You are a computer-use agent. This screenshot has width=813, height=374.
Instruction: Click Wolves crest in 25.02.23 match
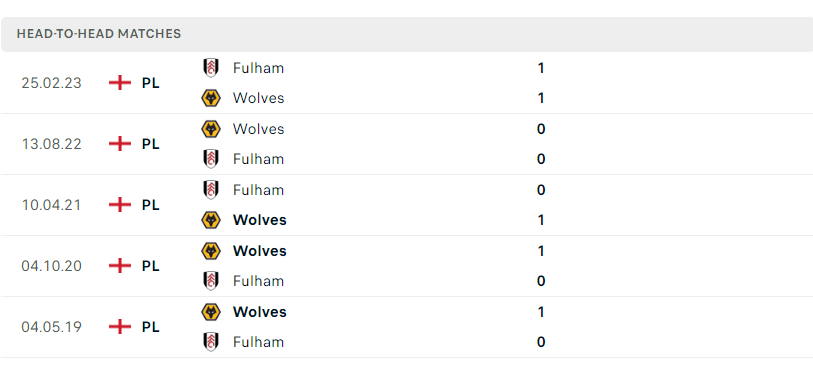point(211,98)
